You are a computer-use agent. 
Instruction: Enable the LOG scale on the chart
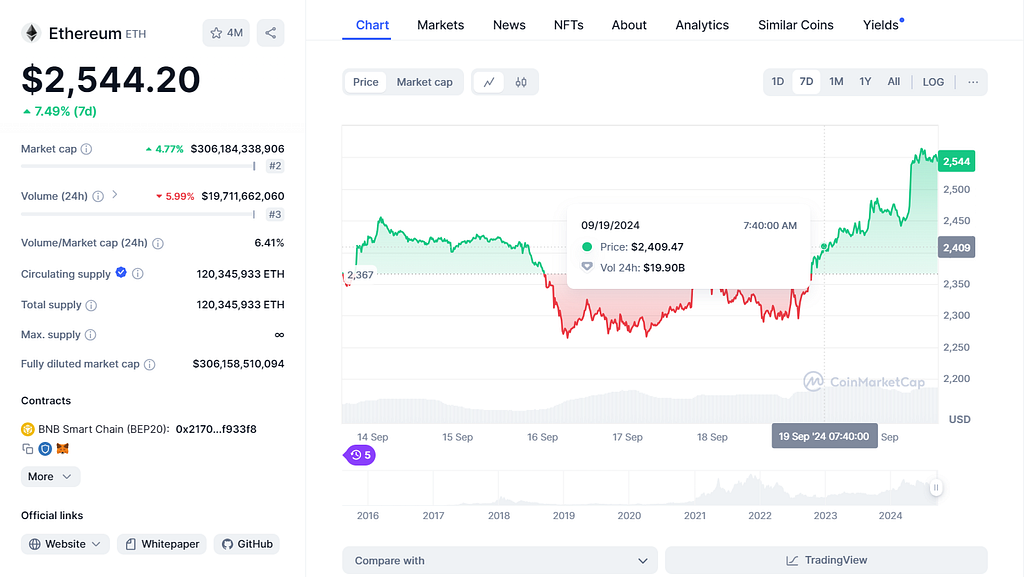(933, 82)
